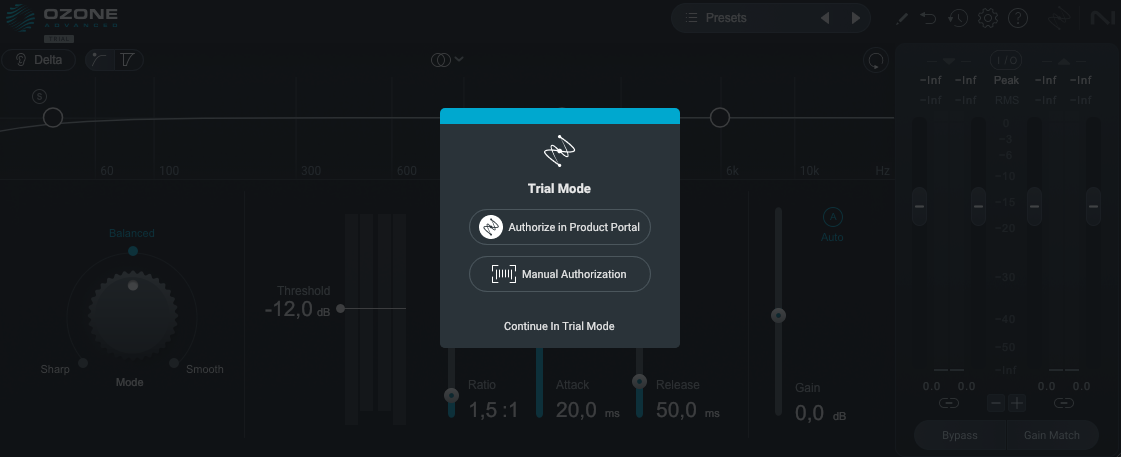Click the Threshold value -12,0 dB

(x=297, y=310)
